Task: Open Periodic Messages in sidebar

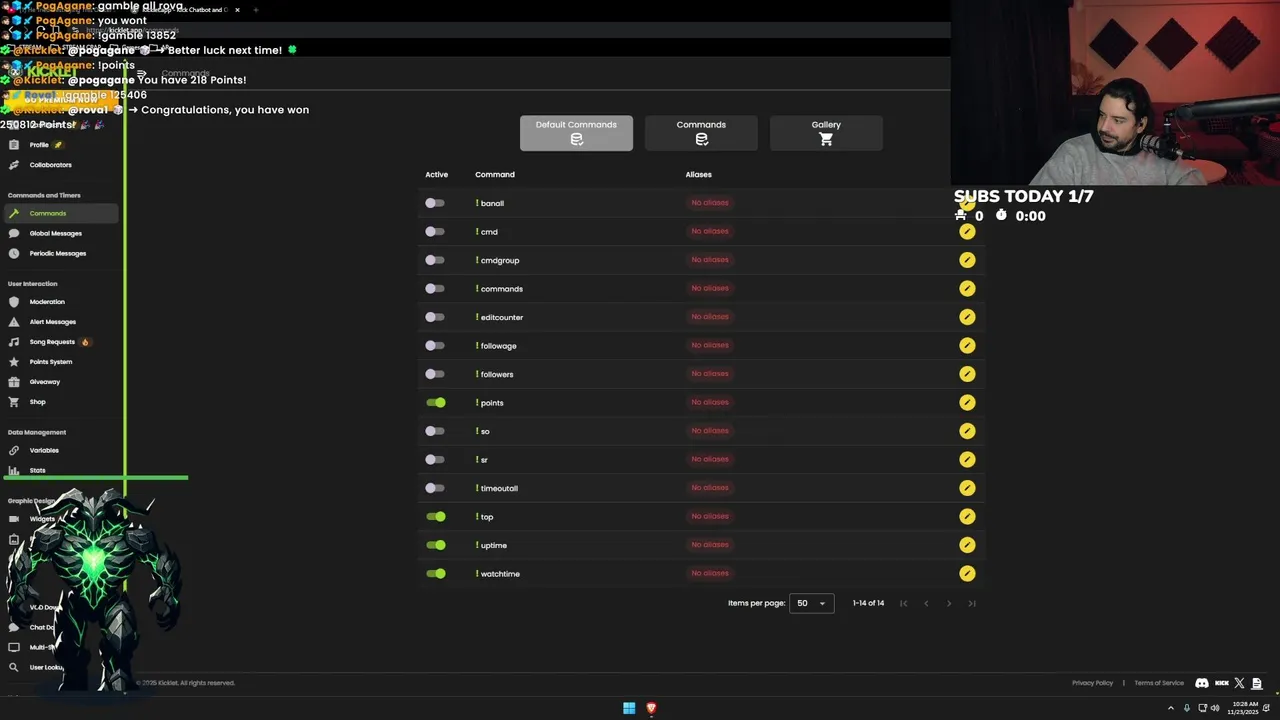Action: pyautogui.click(x=60, y=253)
